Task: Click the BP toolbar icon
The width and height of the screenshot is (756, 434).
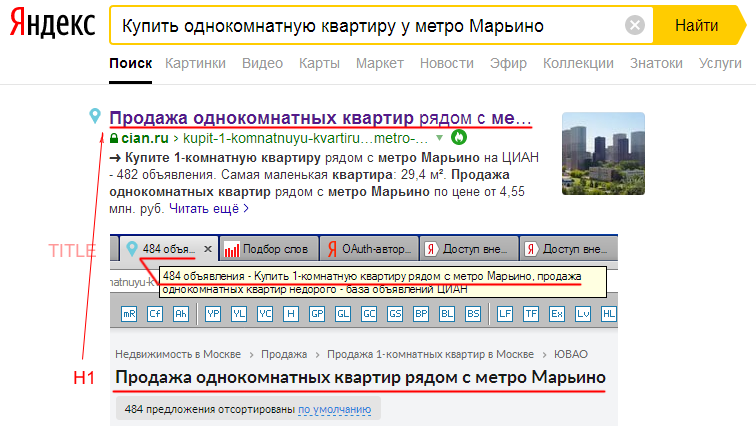Action: click(x=421, y=314)
